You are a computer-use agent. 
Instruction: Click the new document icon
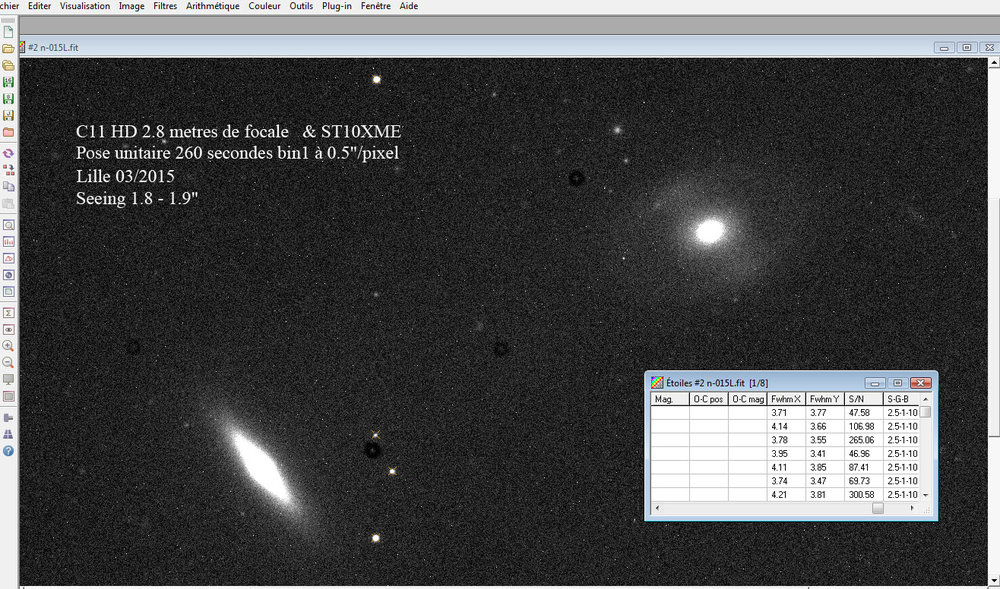tap(8, 32)
